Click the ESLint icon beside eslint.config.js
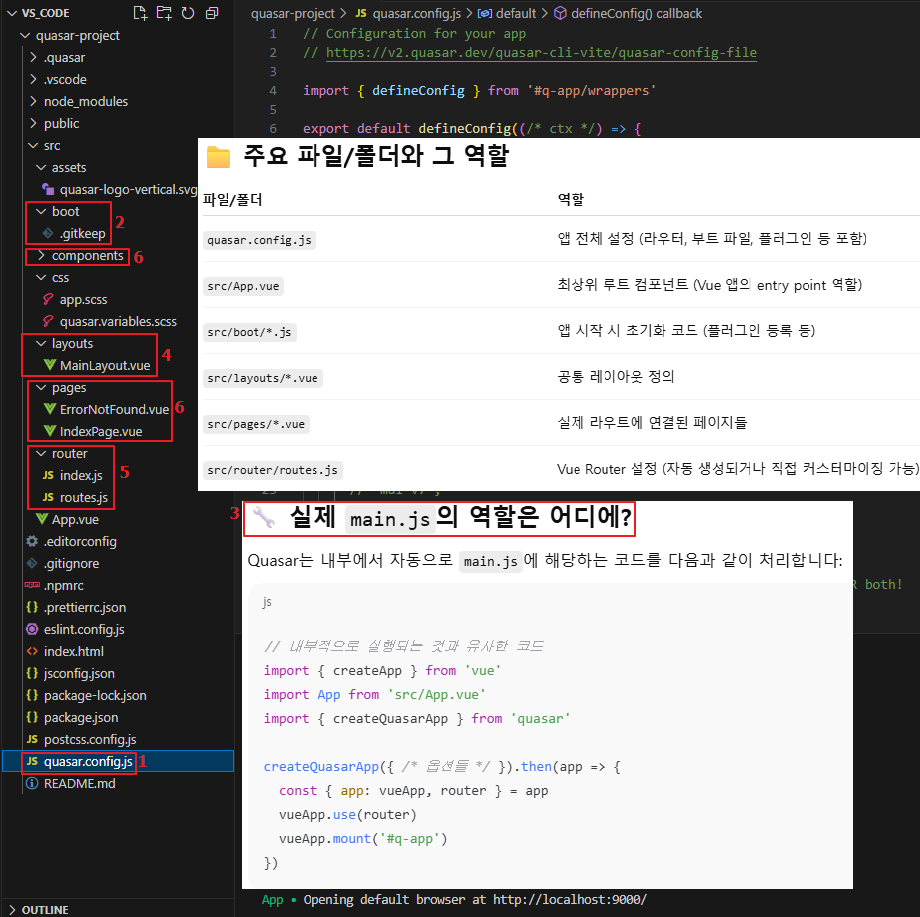The image size is (920, 917). pyautogui.click(x=32, y=629)
